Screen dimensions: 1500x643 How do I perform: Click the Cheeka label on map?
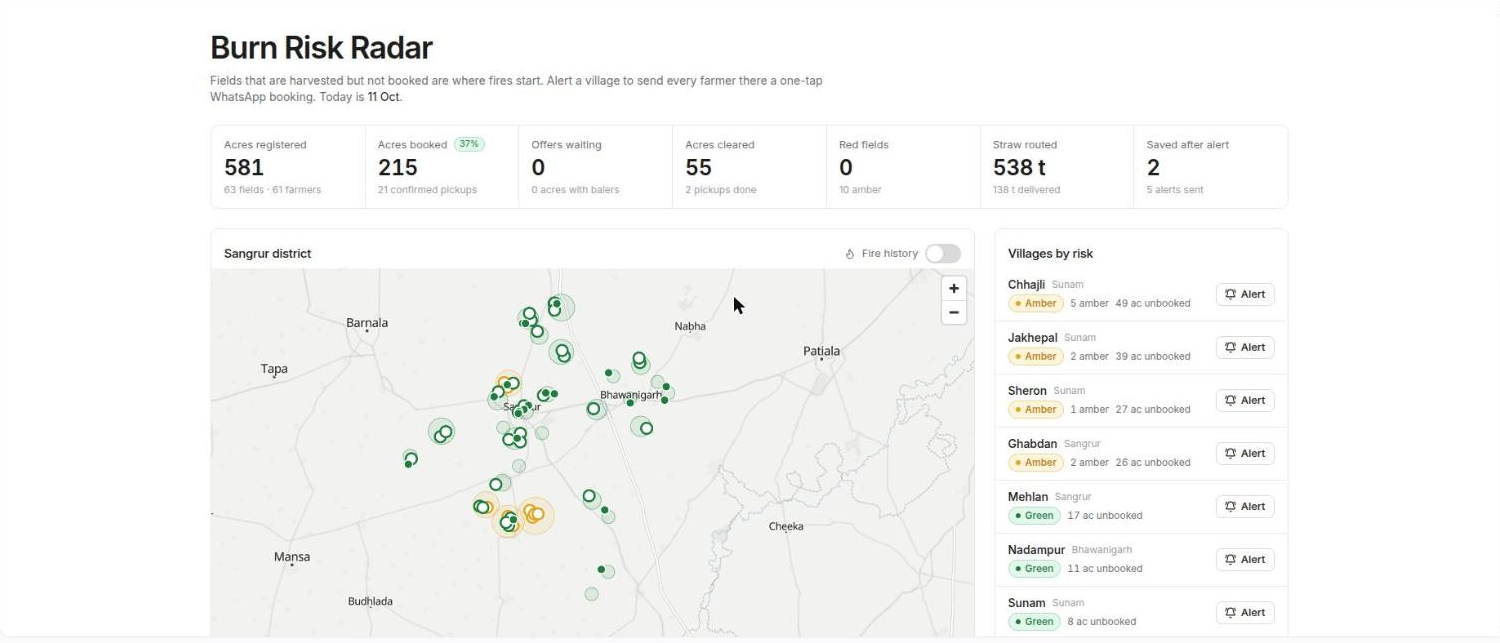[x=786, y=526]
